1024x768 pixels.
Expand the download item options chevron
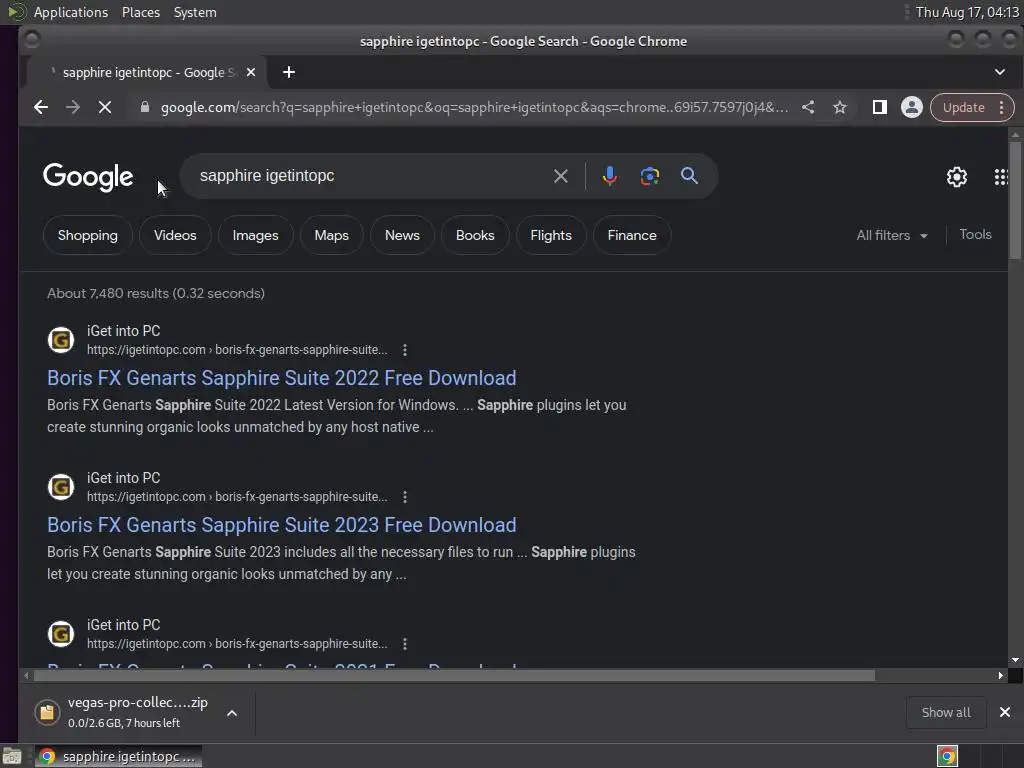pos(232,712)
